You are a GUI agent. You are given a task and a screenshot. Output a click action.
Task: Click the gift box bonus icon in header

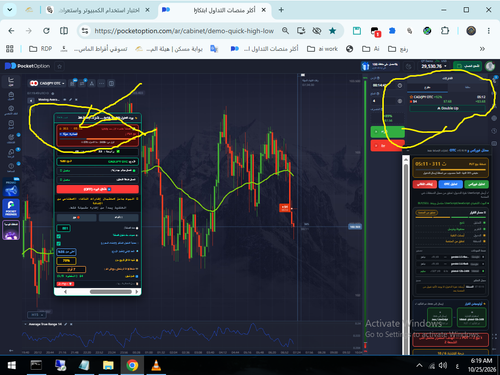tap(365, 66)
